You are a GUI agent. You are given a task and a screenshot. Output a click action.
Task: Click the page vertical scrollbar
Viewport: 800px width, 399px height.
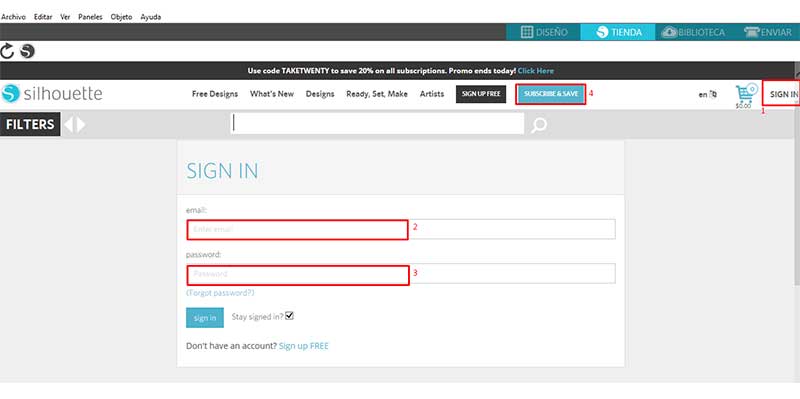click(x=797, y=173)
